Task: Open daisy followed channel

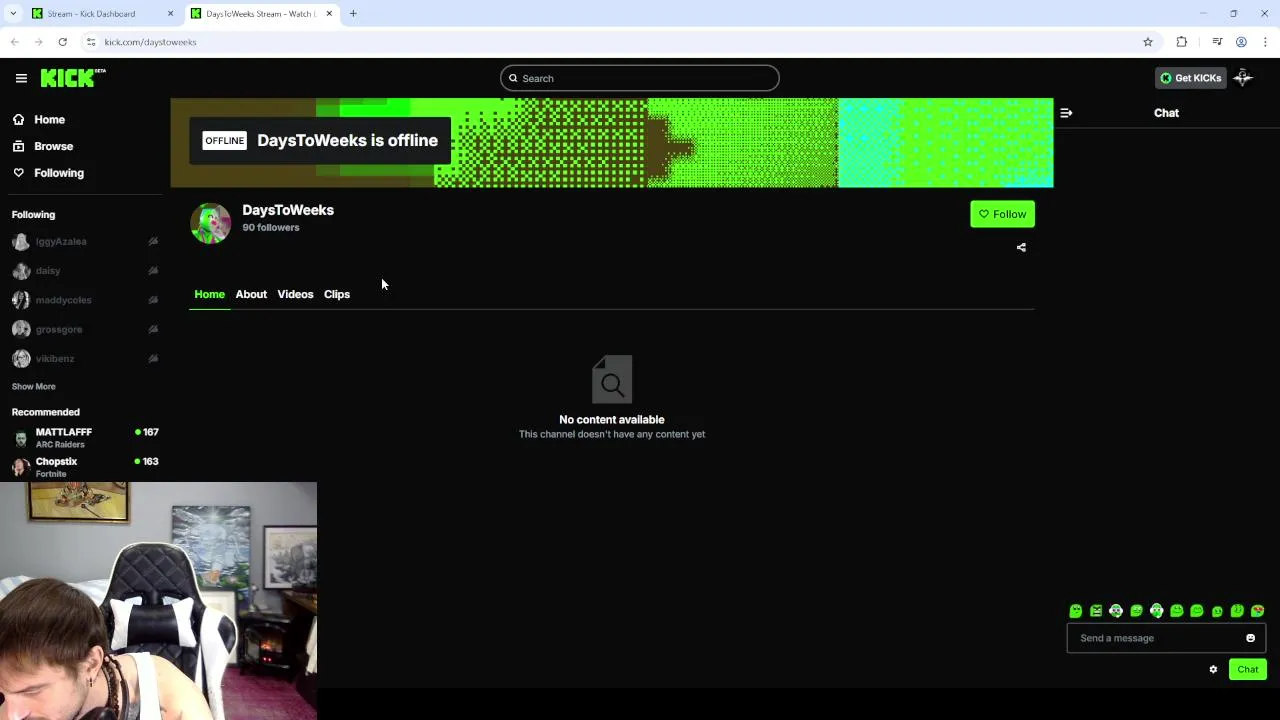Action: click(x=85, y=271)
